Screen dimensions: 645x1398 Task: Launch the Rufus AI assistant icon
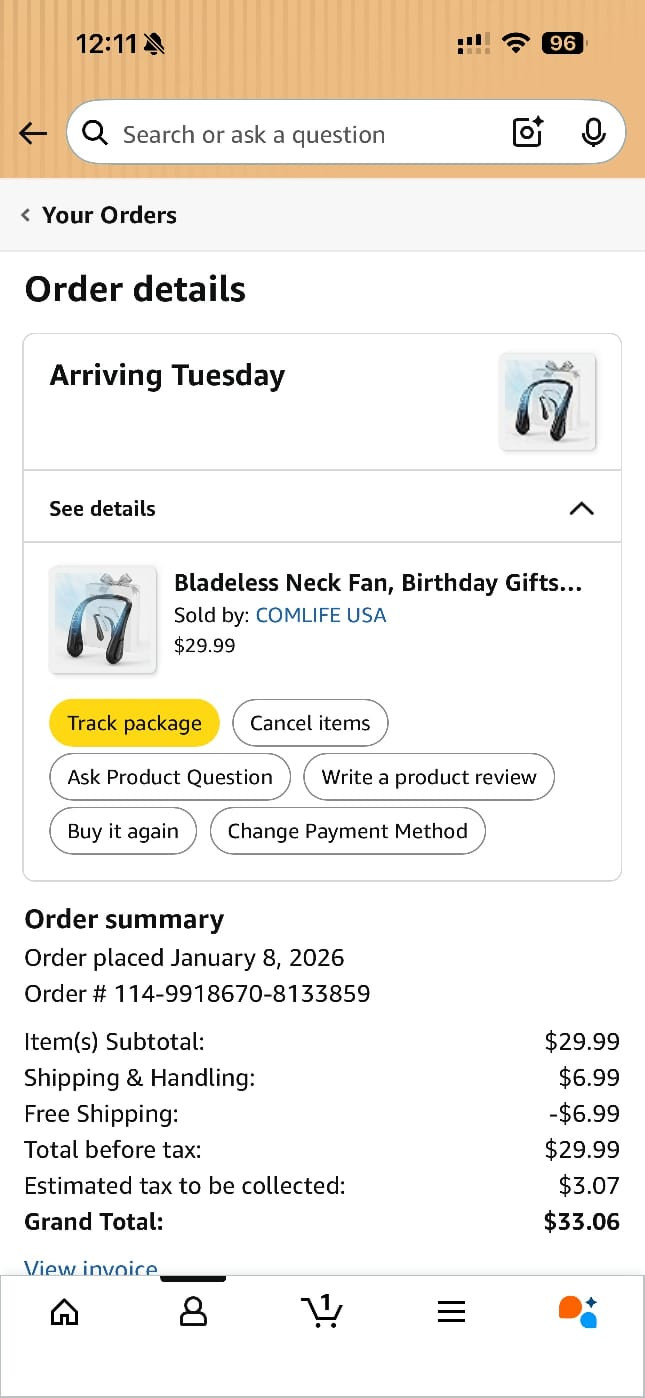pos(578,1311)
